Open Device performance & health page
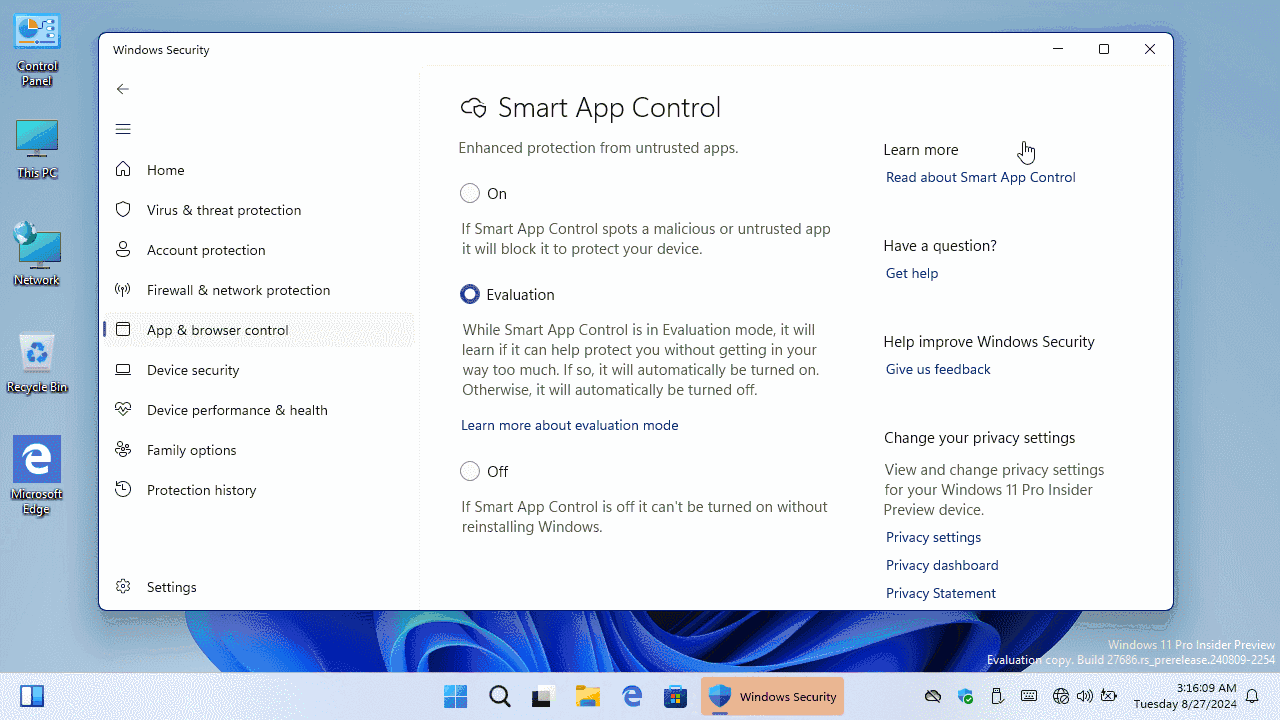 (x=258, y=410)
